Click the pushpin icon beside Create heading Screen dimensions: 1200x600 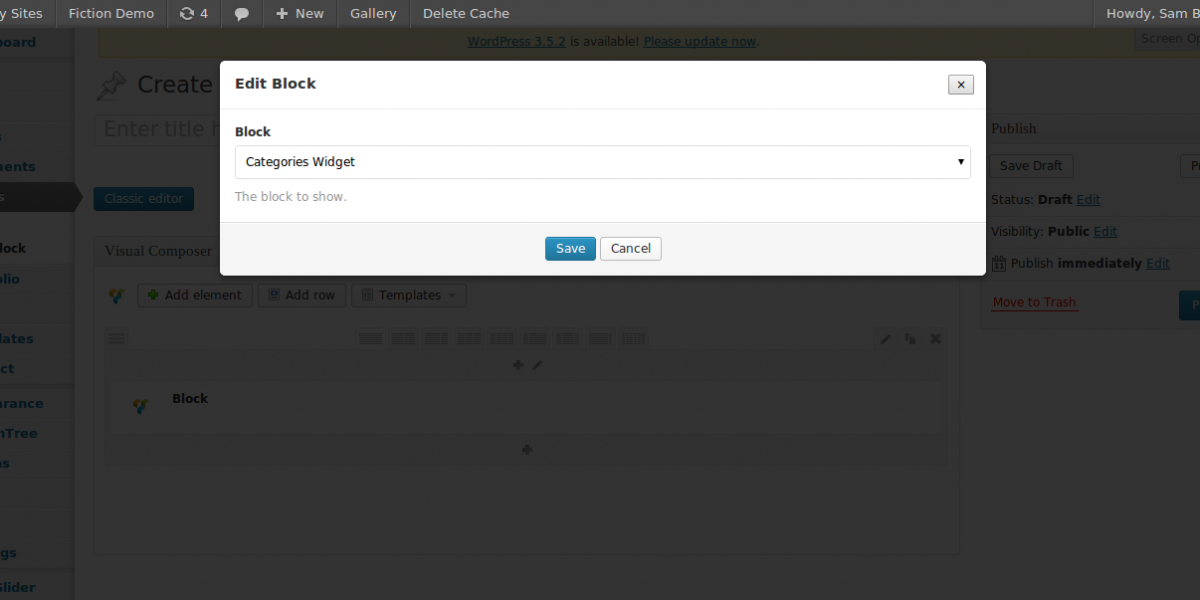[112, 86]
